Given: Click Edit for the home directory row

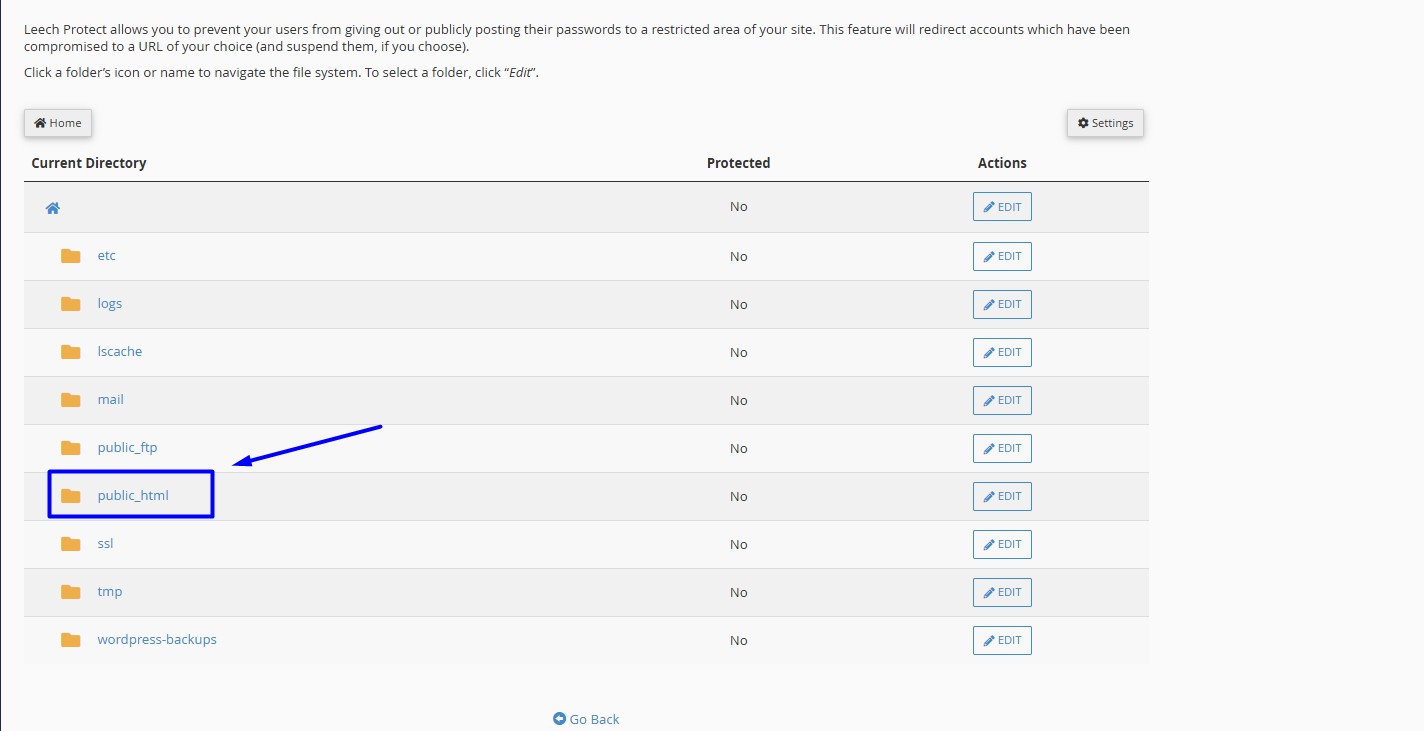Looking at the screenshot, I should [x=1002, y=207].
